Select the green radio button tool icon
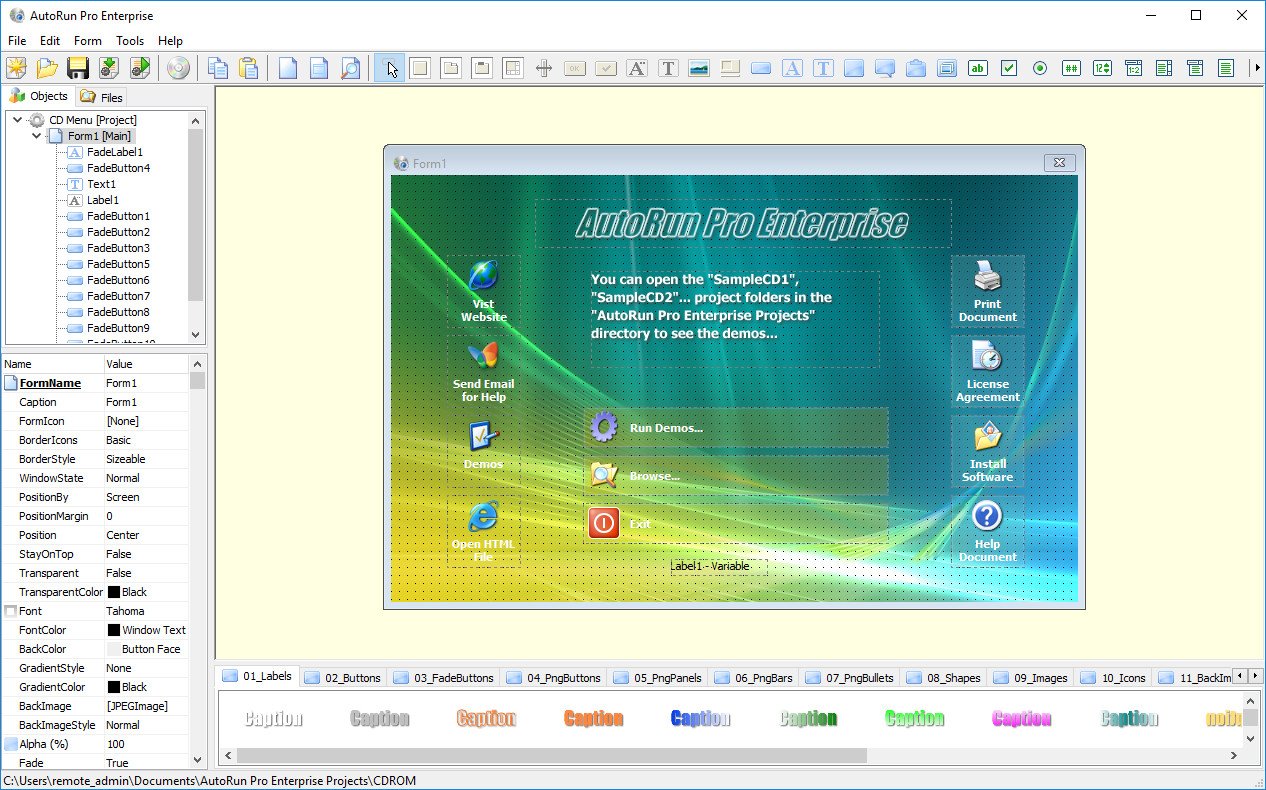This screenshot has height=790, width=1266. click(x=1040, y=68)
